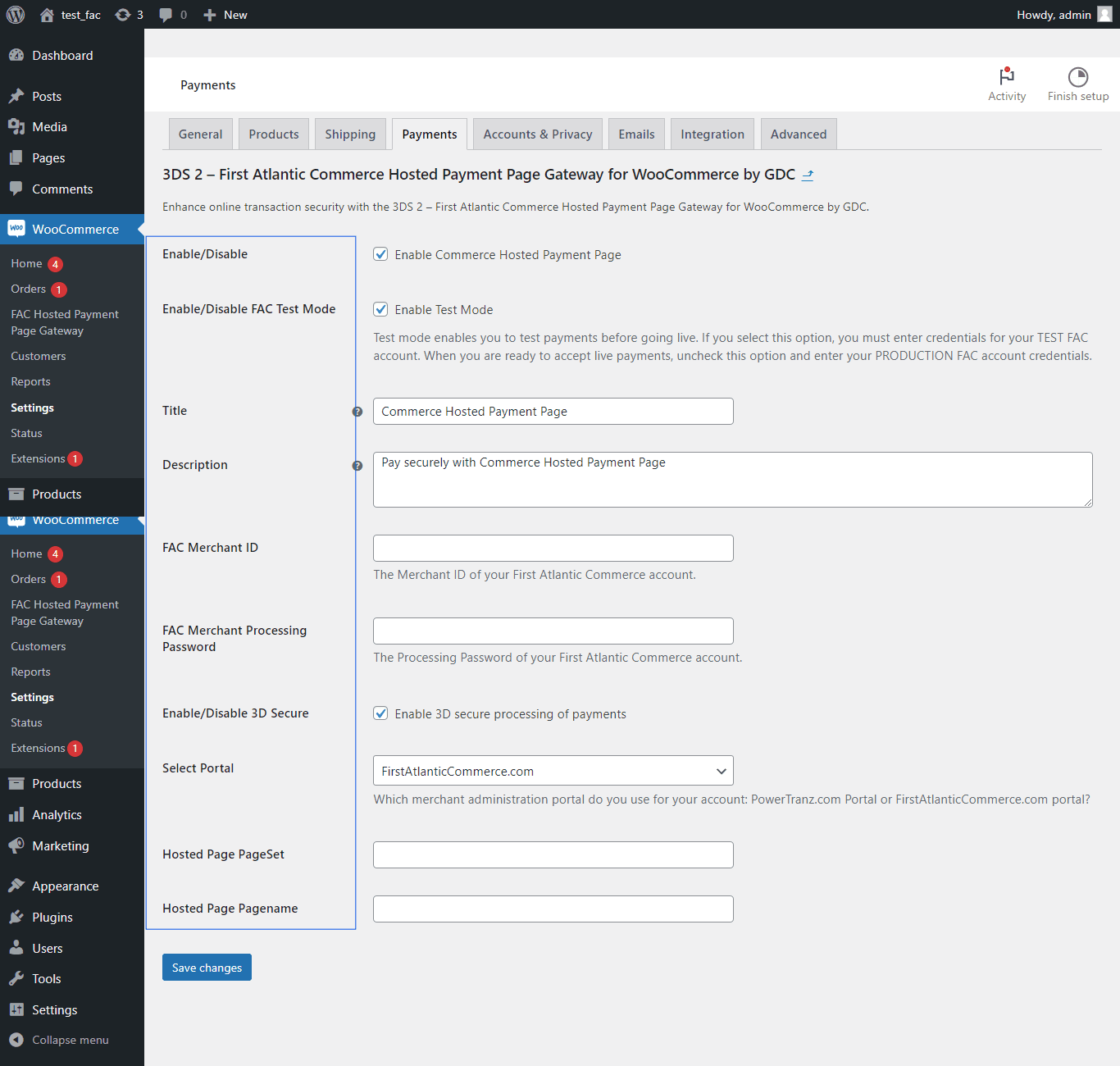Click the Plugins icon in sidebar
Screen dimensions: 1120x1066
17,917
